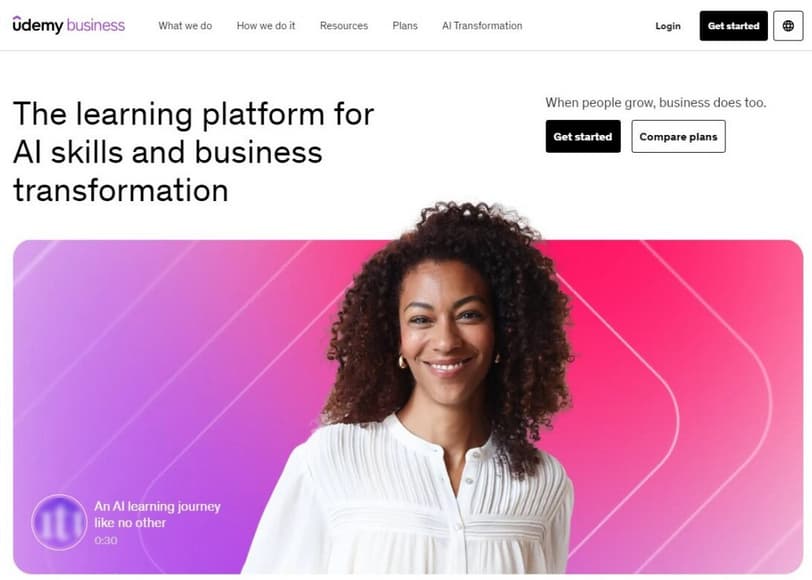Click Get started in the header

click(x=733, y=26)
